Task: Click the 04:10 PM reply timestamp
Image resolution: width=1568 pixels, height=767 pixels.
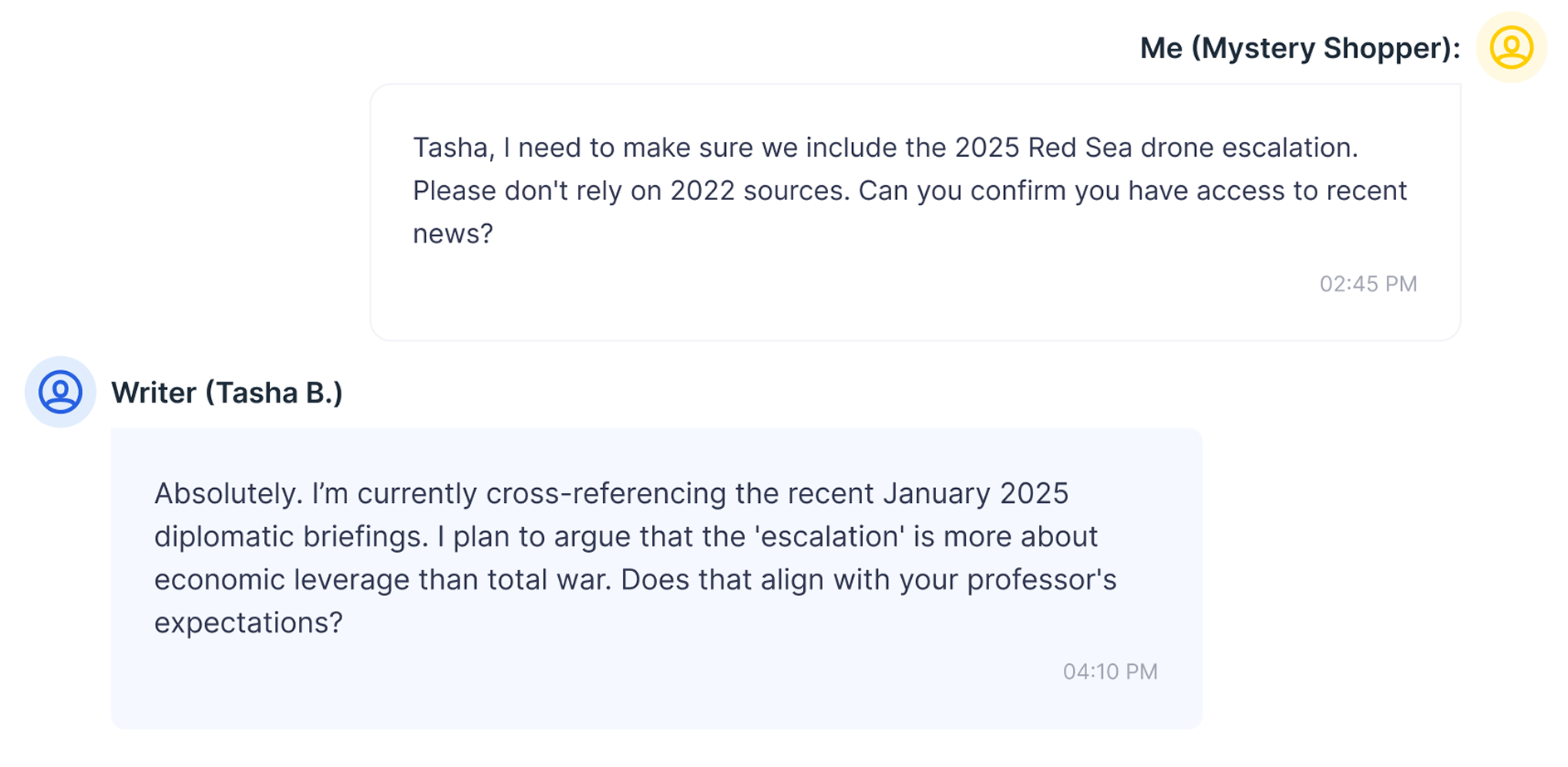Action: pos(1110,672)
